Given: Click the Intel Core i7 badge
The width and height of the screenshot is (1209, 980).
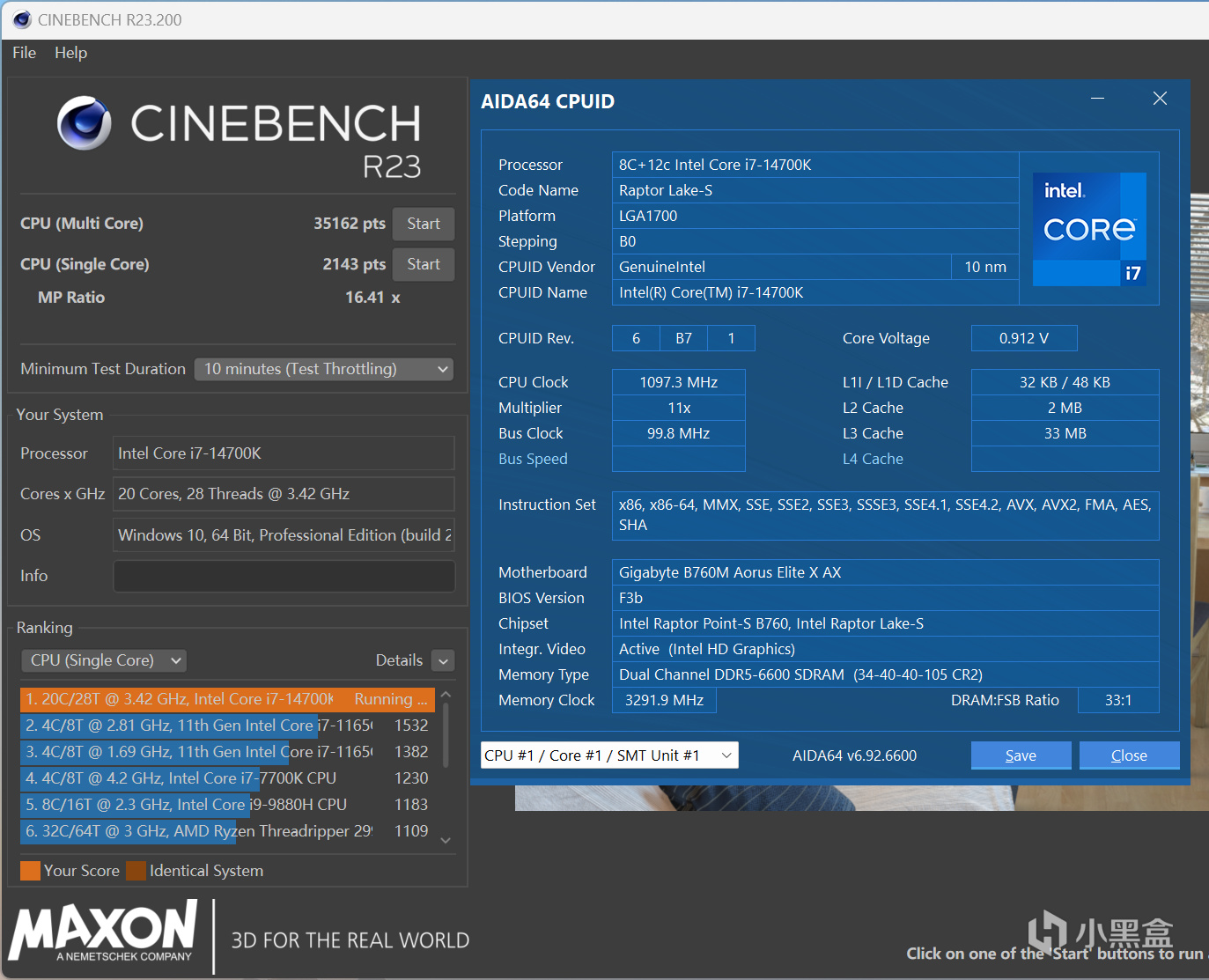Looking at the screenshot, I should tap(1089, 229).
